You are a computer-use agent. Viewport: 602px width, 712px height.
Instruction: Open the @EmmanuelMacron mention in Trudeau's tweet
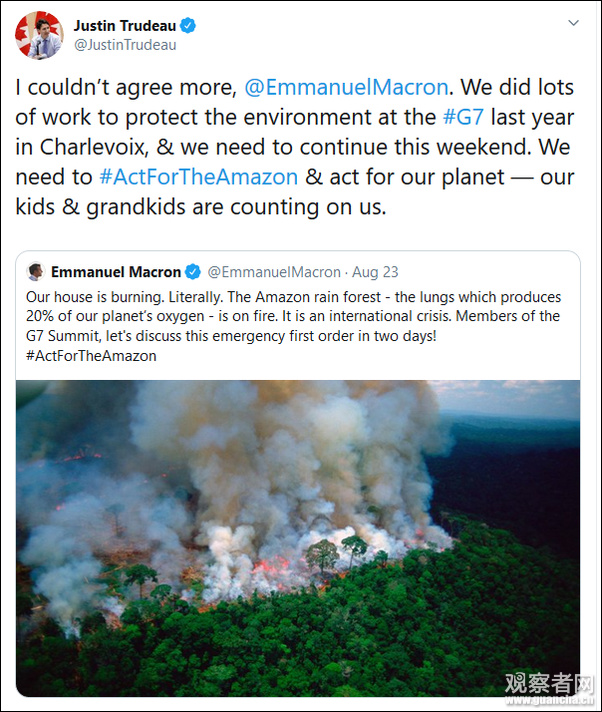click(x=346, y=86)
